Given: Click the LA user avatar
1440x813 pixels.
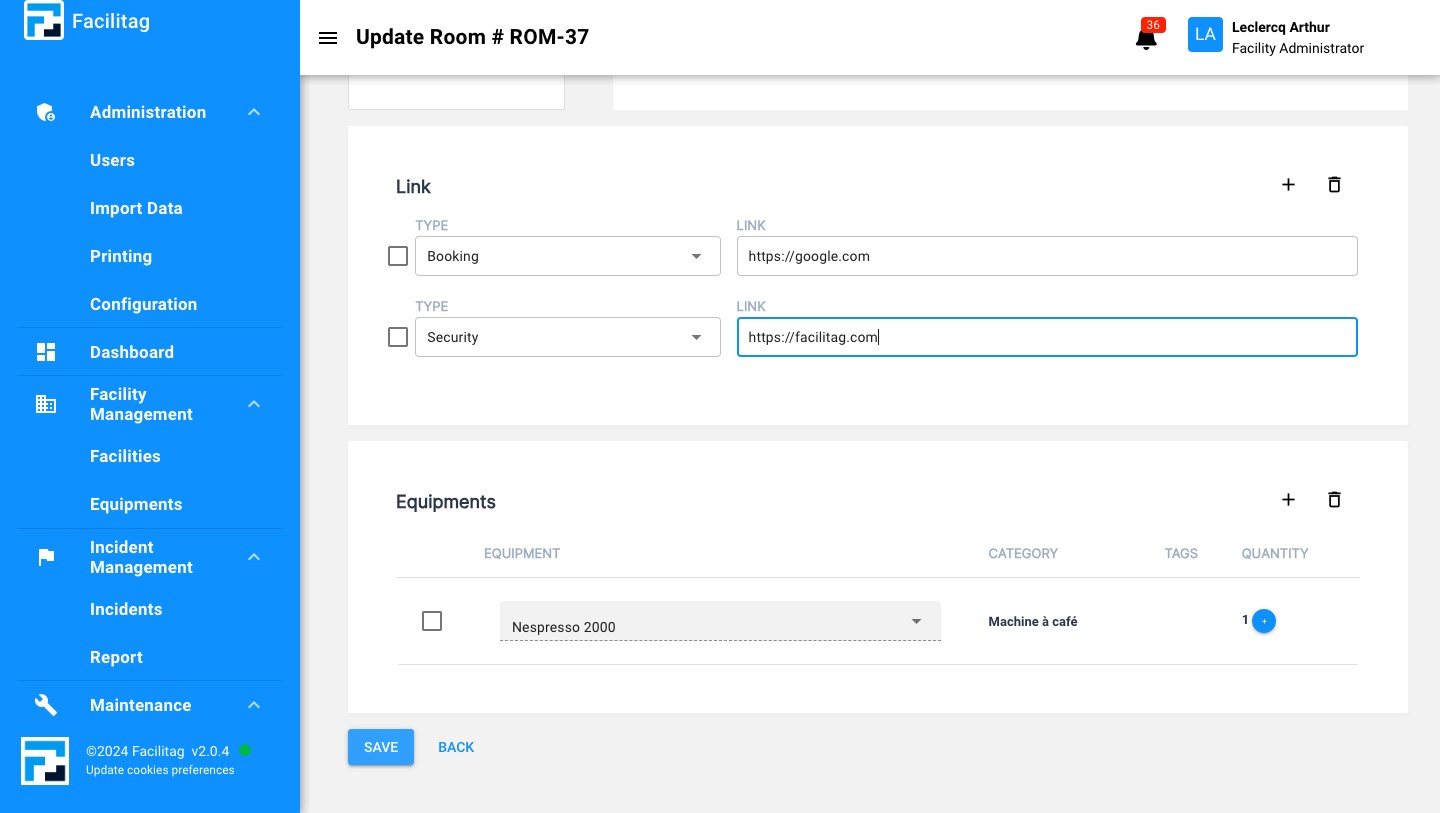Looking at the screenshot, I should (1205, 35).
